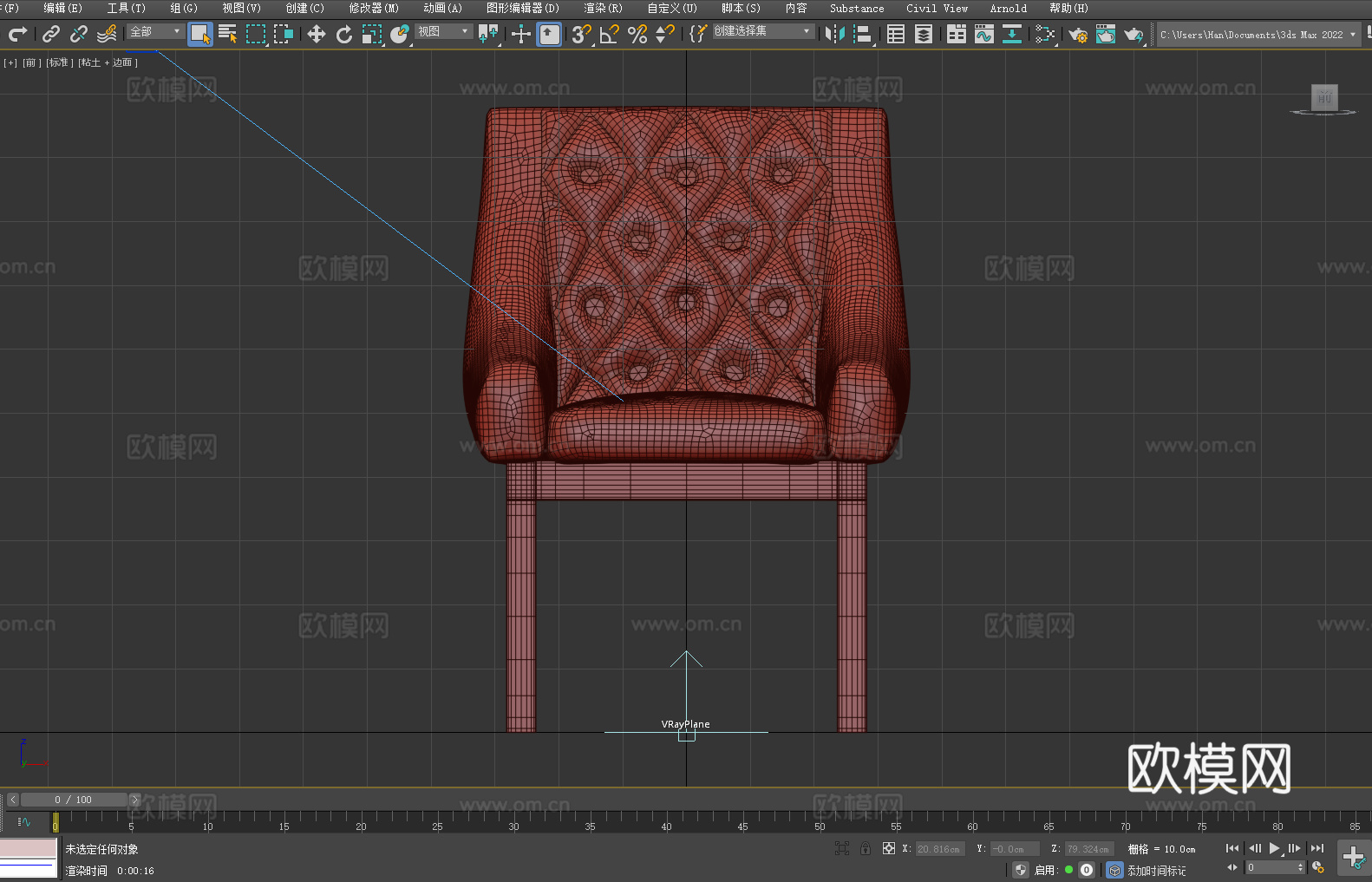Choose the rectangular selection region tool
Image resolution: width=1372 pixels, height=882 pixels.
pyautogui.click(x=256, y=34)
